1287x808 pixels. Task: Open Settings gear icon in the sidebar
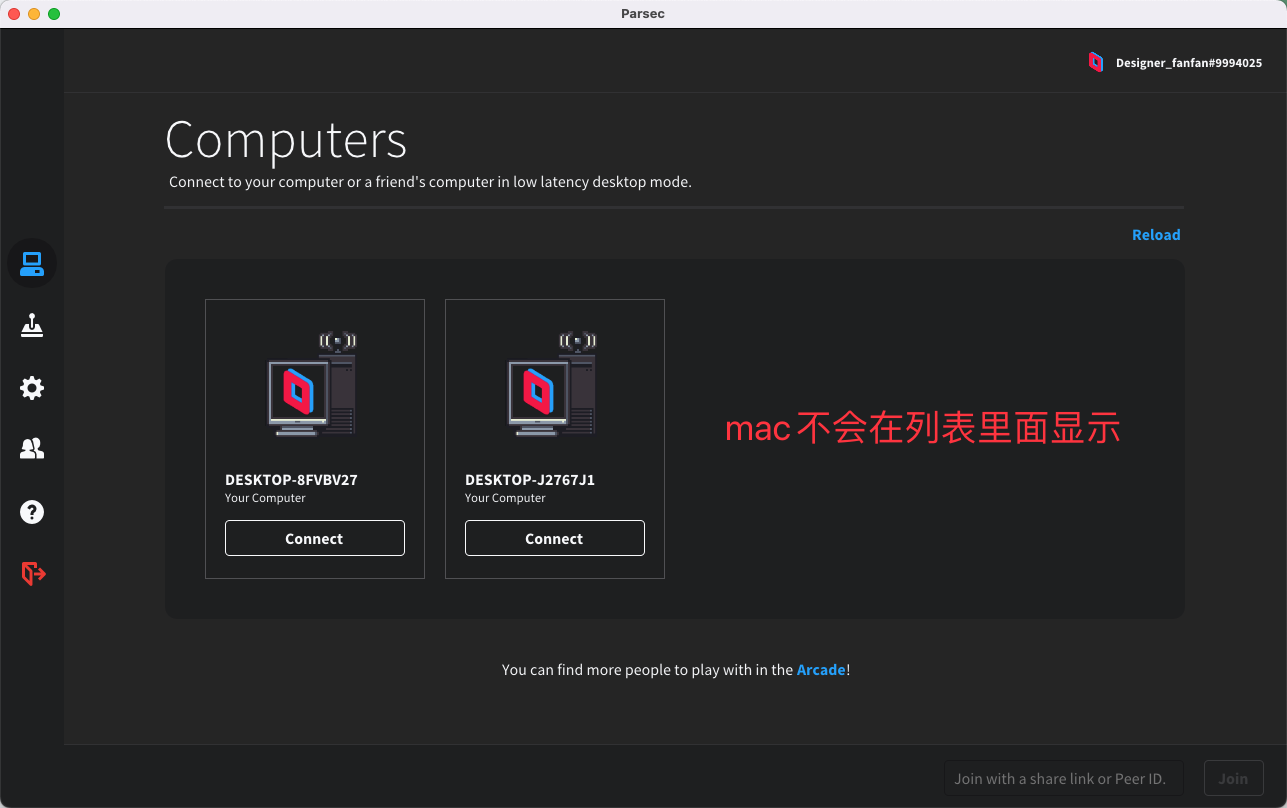click(x=32, y=388)
